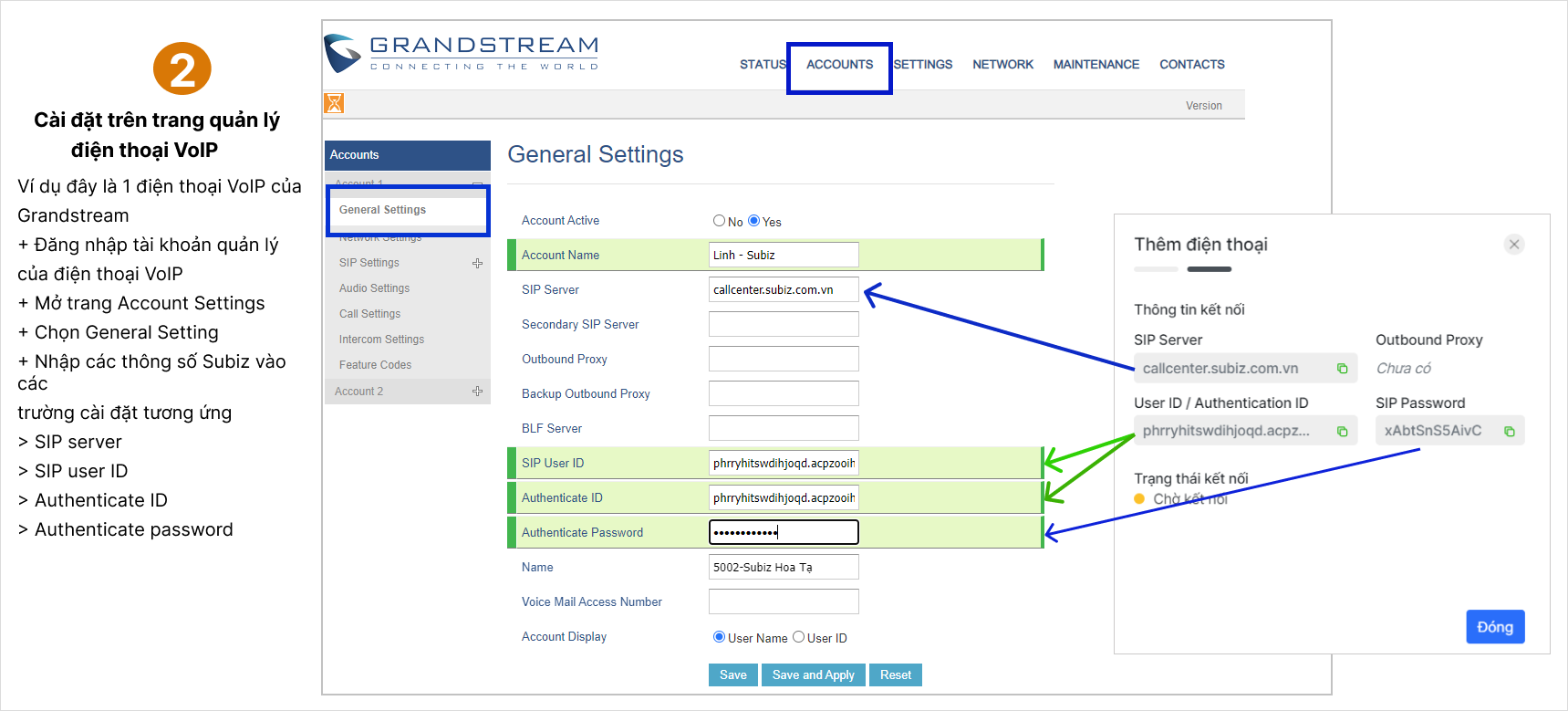Select User ID for Account Display
The height and width of the screenshot is (711, 1568).
pyautogui.click(x=798, y=637)
